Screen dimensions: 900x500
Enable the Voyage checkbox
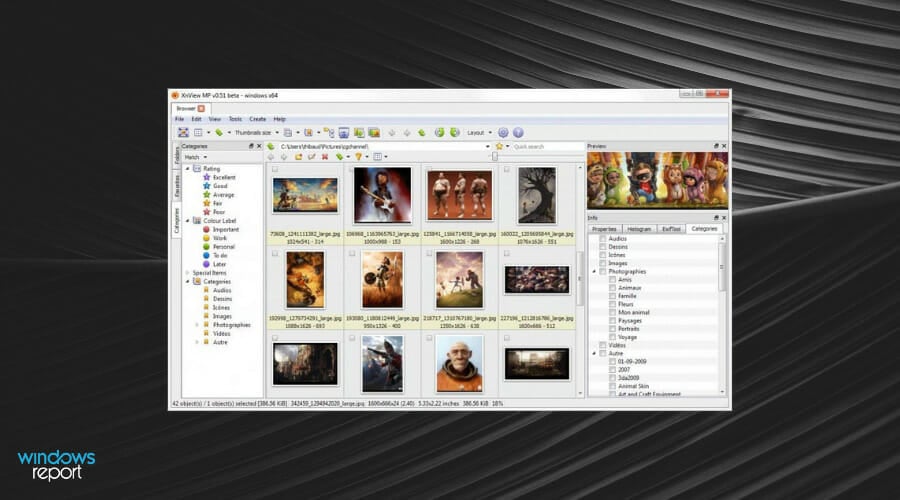tap(612, 337)
